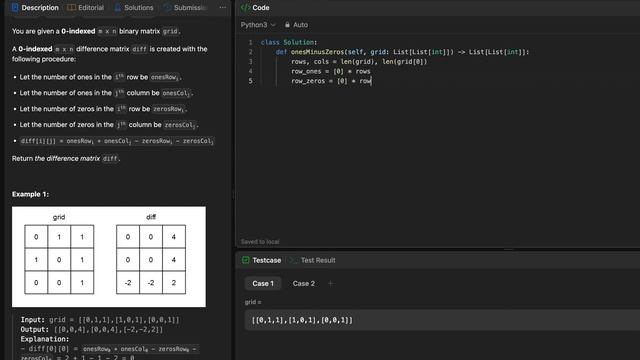Place cursor at end of line 5 code

click(x=372, y=81)
